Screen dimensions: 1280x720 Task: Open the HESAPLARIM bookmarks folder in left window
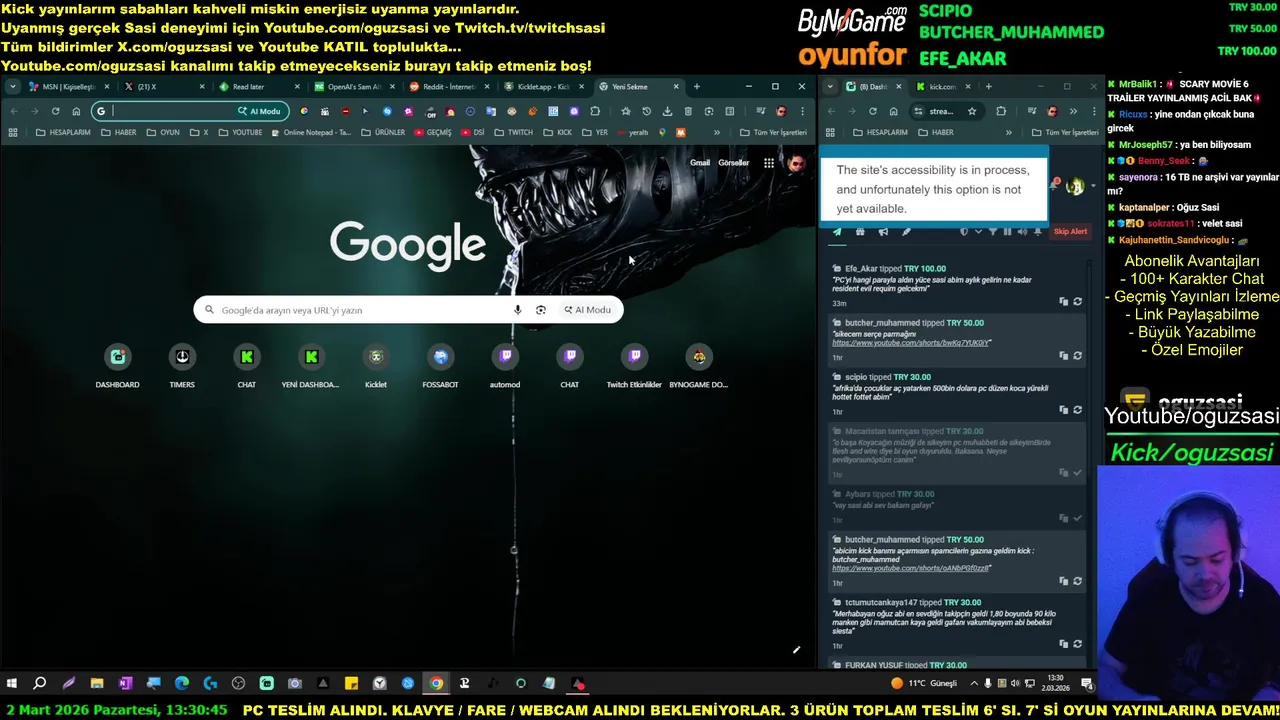coord(63,132)
